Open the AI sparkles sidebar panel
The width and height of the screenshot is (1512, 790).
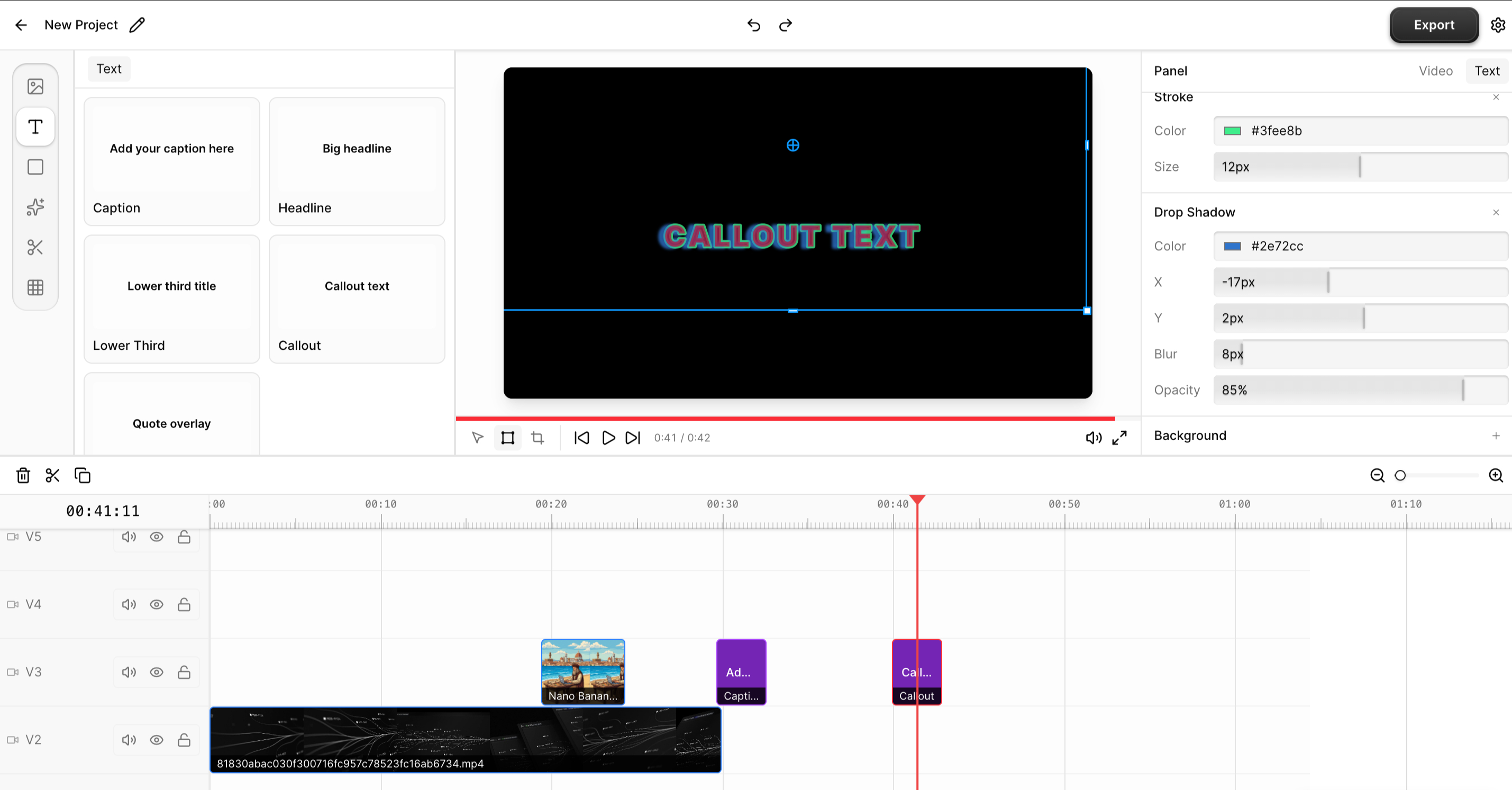coord(35,206)
